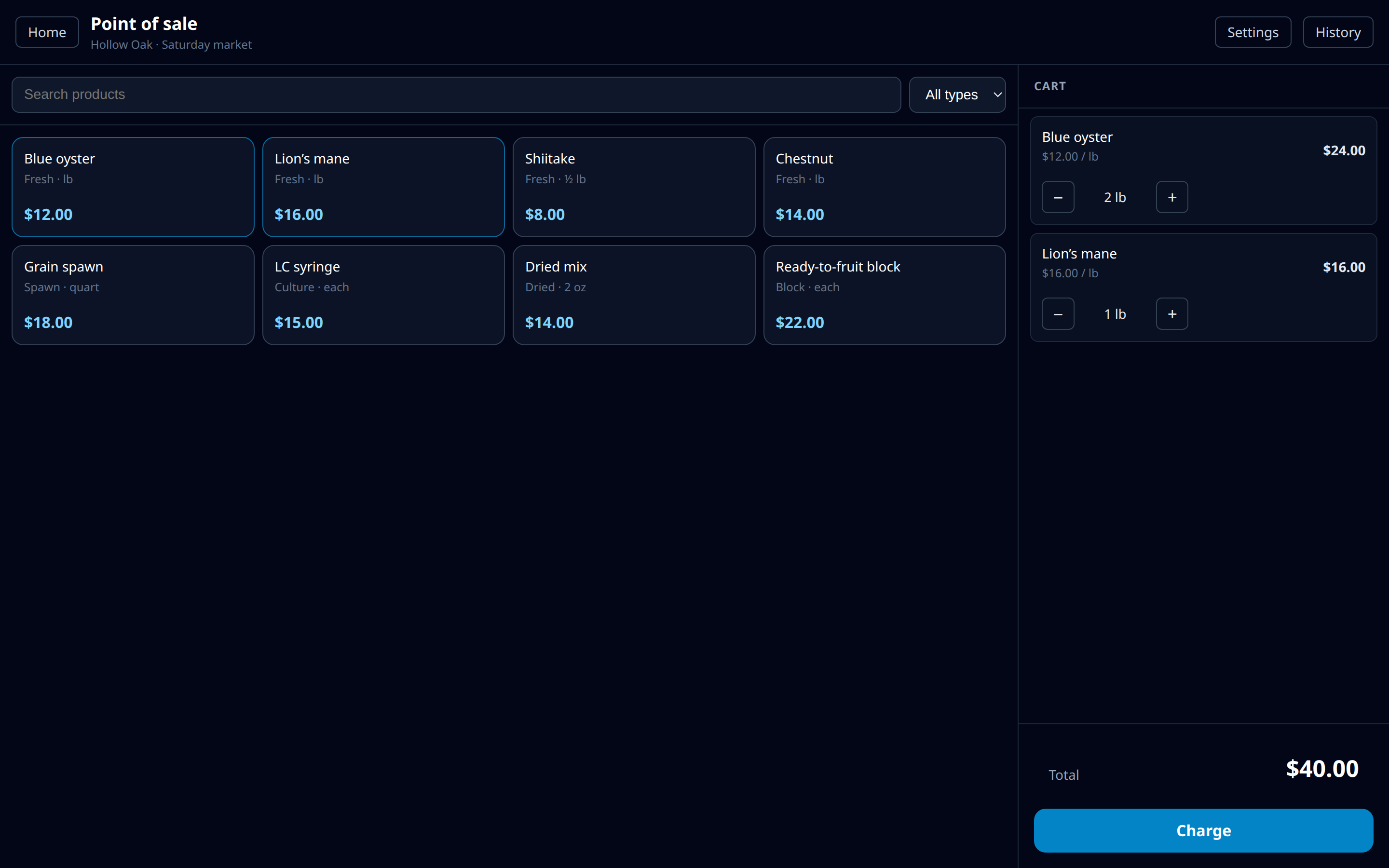Click the $40.00 cart total
Image resolution: width=1389 pixels, height=868 pixels.
pos(1322,769)
